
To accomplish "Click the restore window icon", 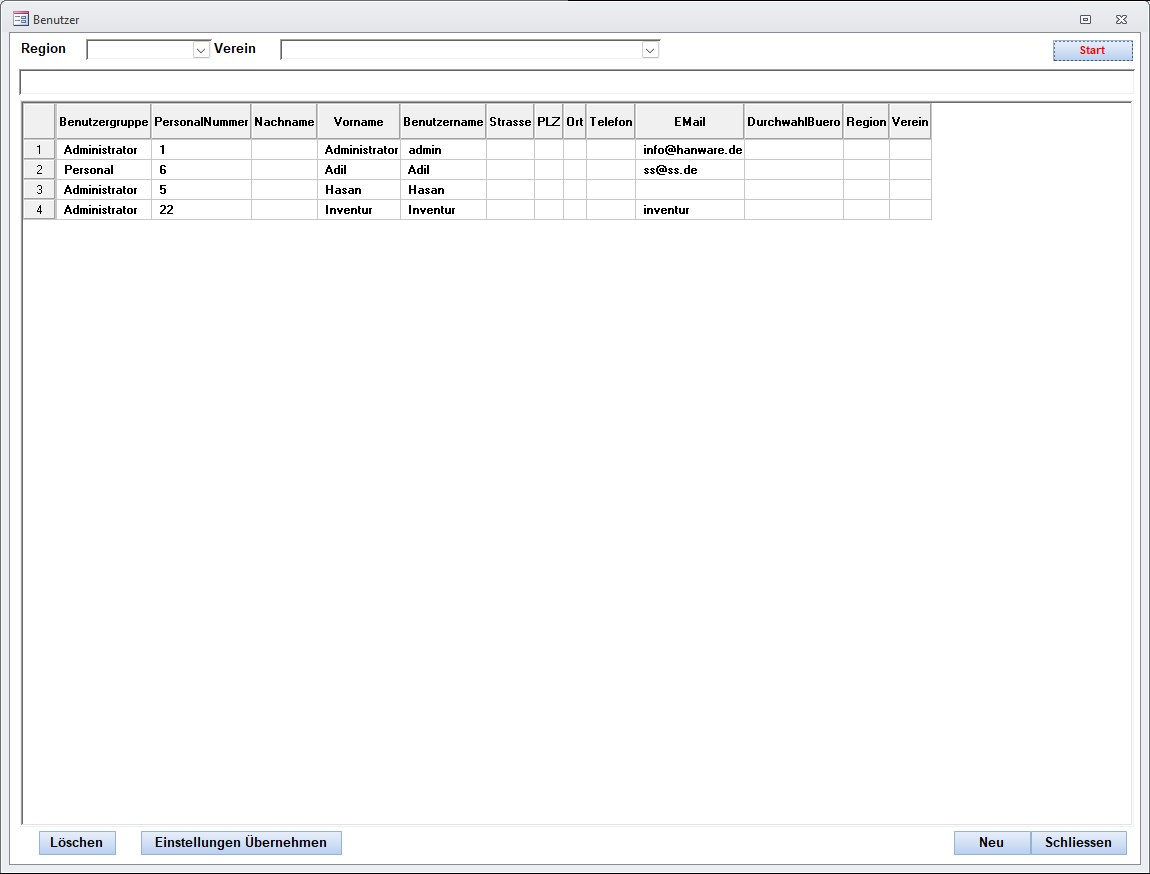I will click(x=1085, y=19).
